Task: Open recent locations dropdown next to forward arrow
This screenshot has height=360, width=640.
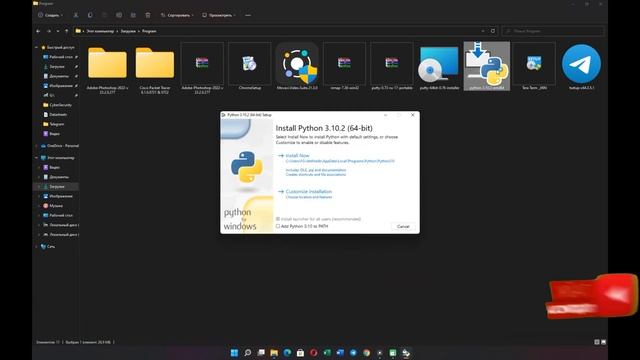Action: pyautogui.click(x=58, y=31)
